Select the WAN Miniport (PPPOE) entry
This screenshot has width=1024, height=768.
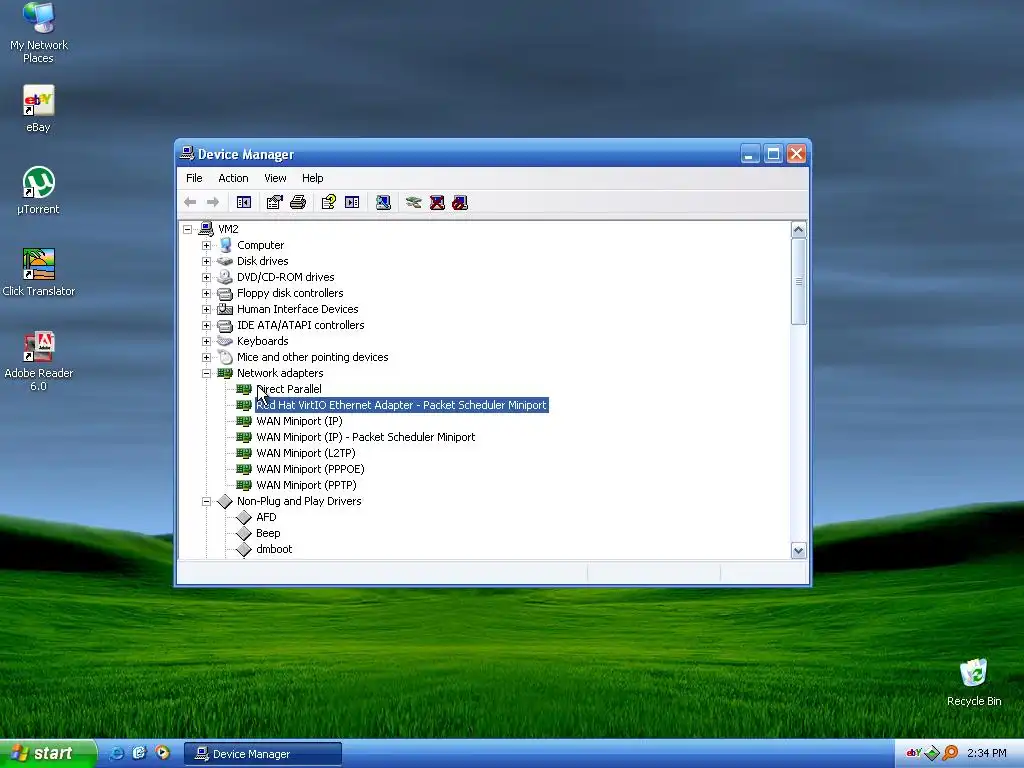click(310, 470)
